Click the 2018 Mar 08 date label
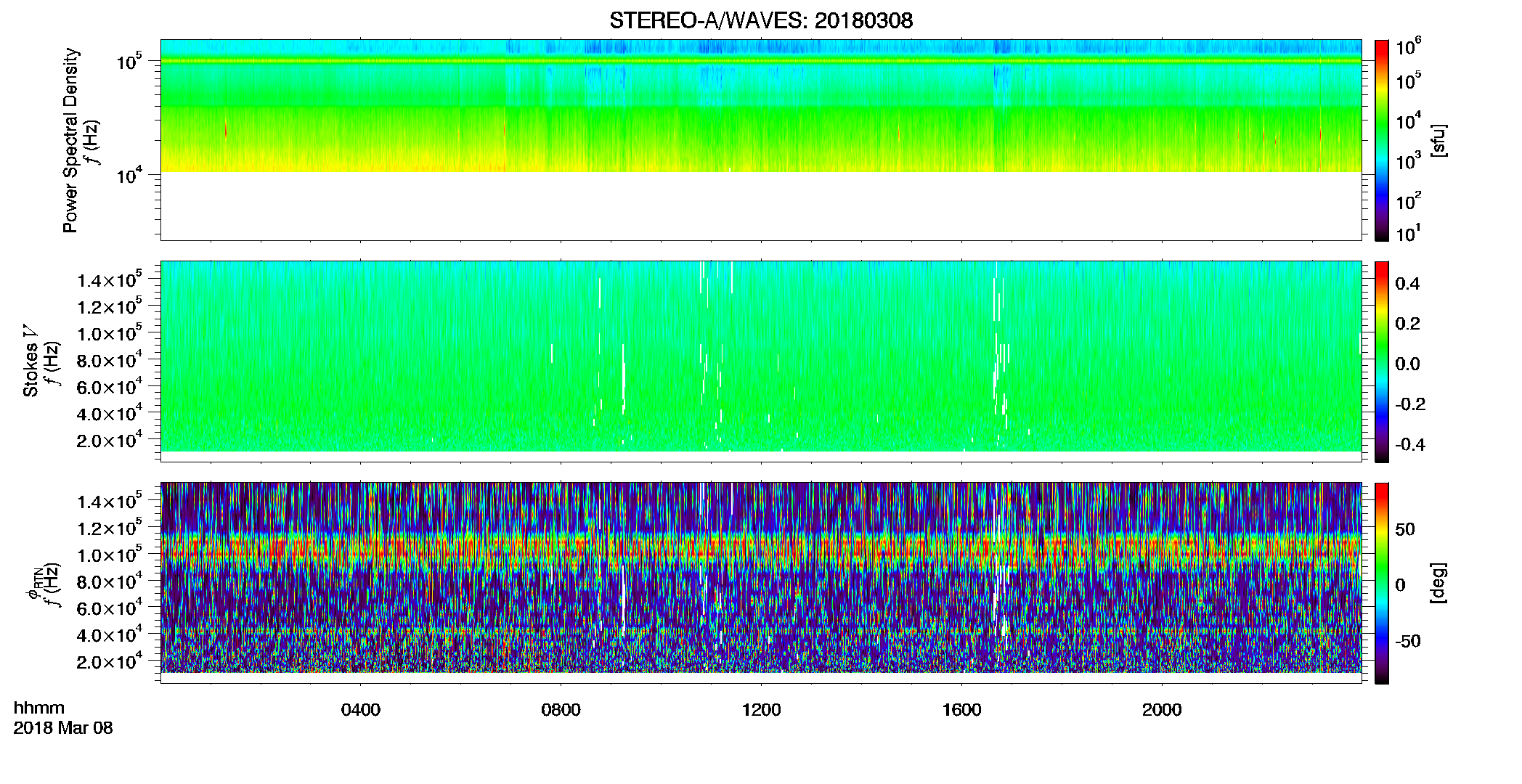This screenshot has height=784, width=1522. point(63,728)
